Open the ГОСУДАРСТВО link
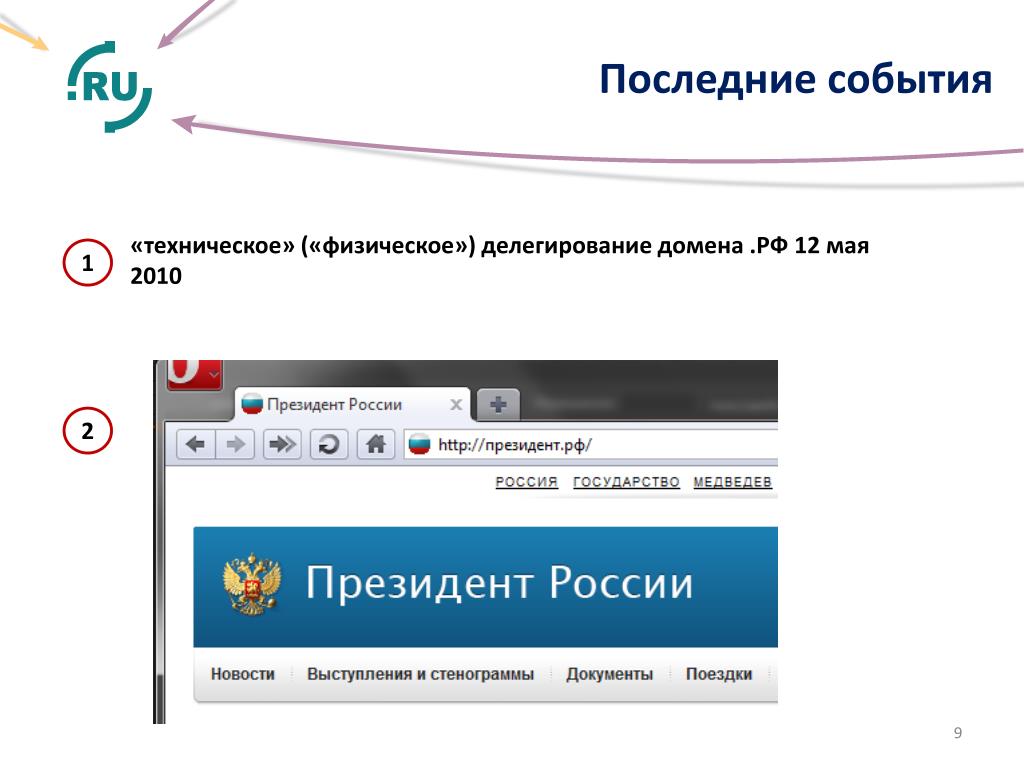The height and width of the screenshot is (768, 1024). coord(626,482)
